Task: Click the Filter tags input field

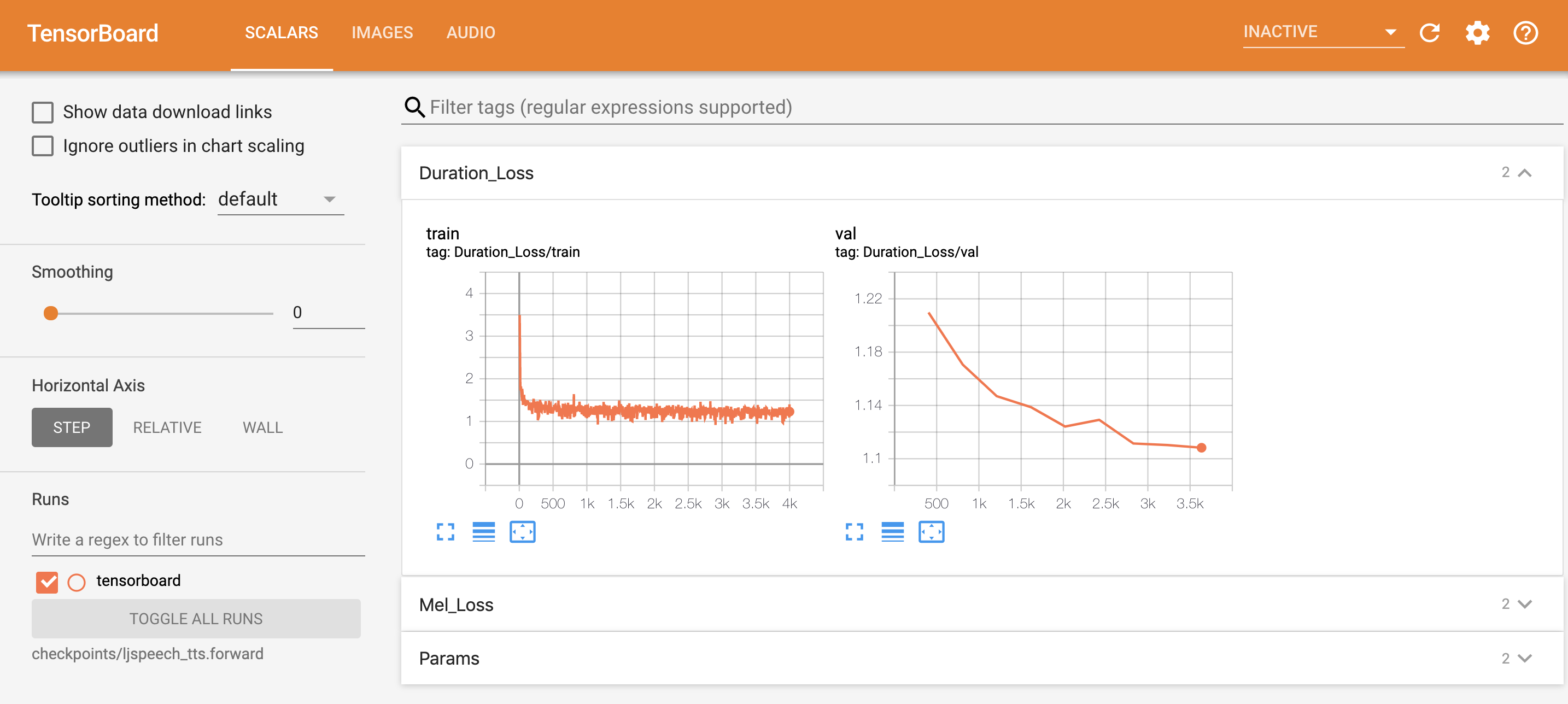Action: click(x=984, y=107)
